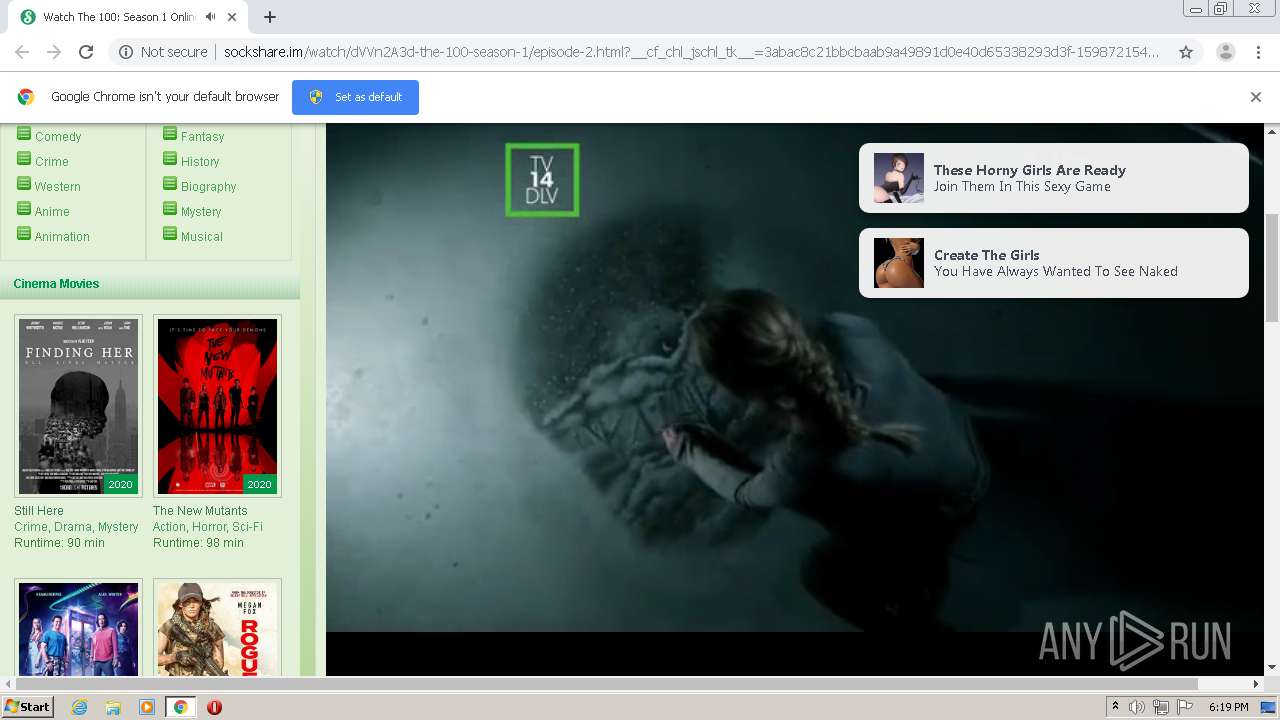
Task: Open the Bill and Ted movie poster
Action: click(x=78, y=628)
